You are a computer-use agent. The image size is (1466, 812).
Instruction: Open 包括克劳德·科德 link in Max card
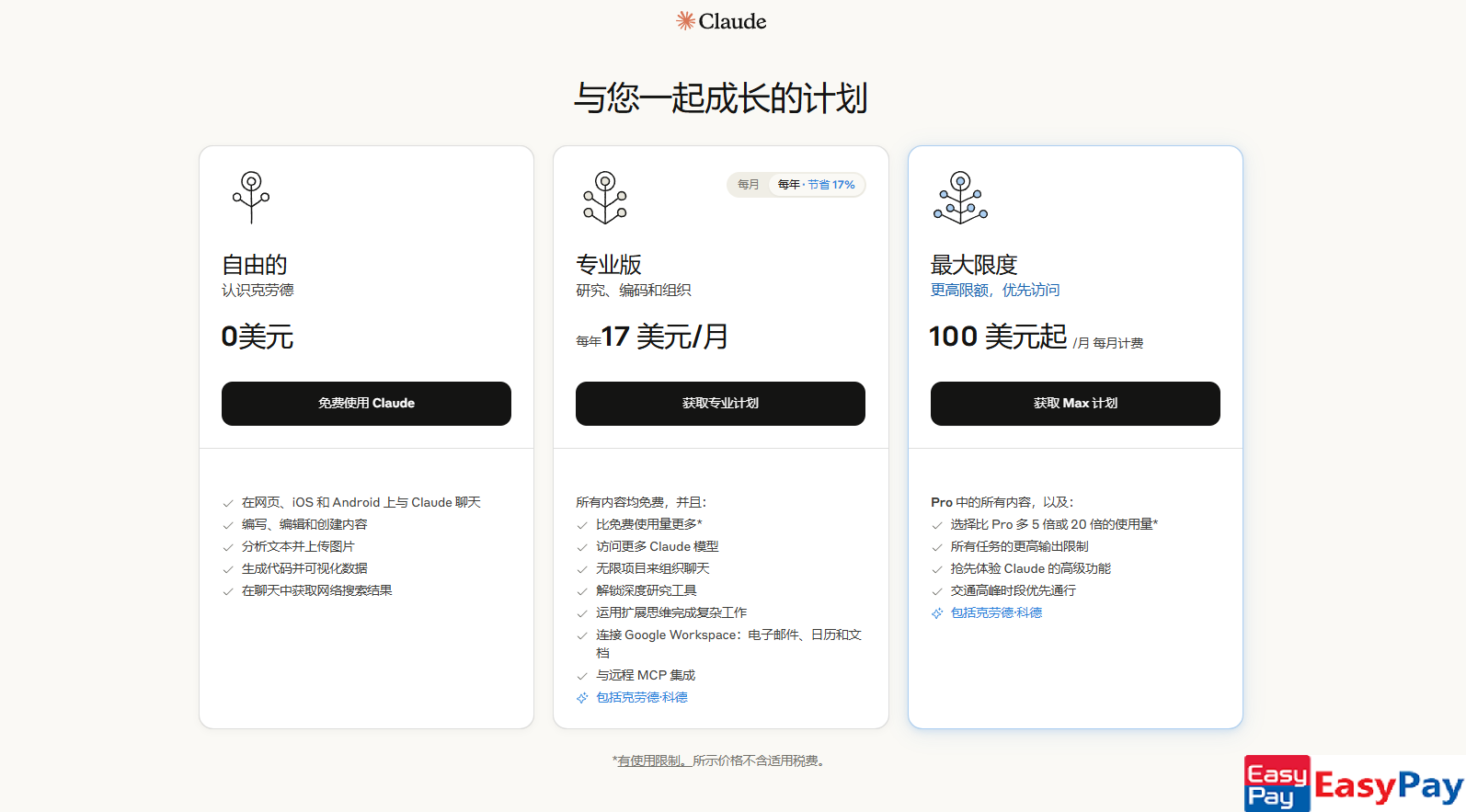pyautogui.click(x=996, y=613)
